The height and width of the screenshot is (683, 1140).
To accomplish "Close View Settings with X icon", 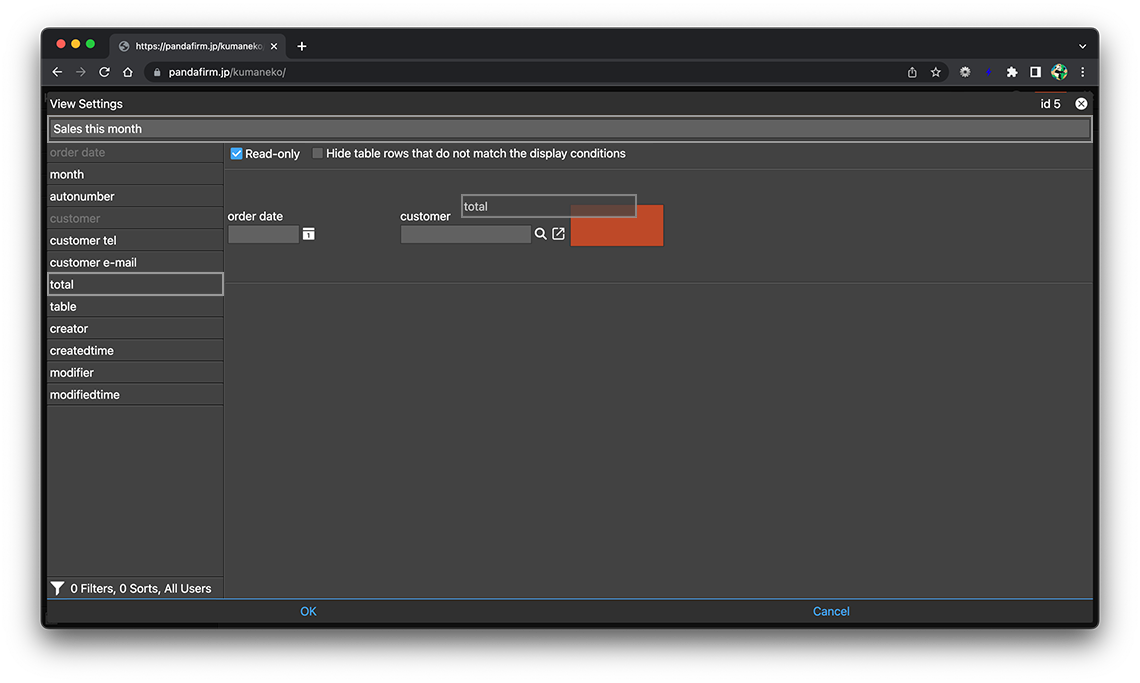I will 1081,104.
